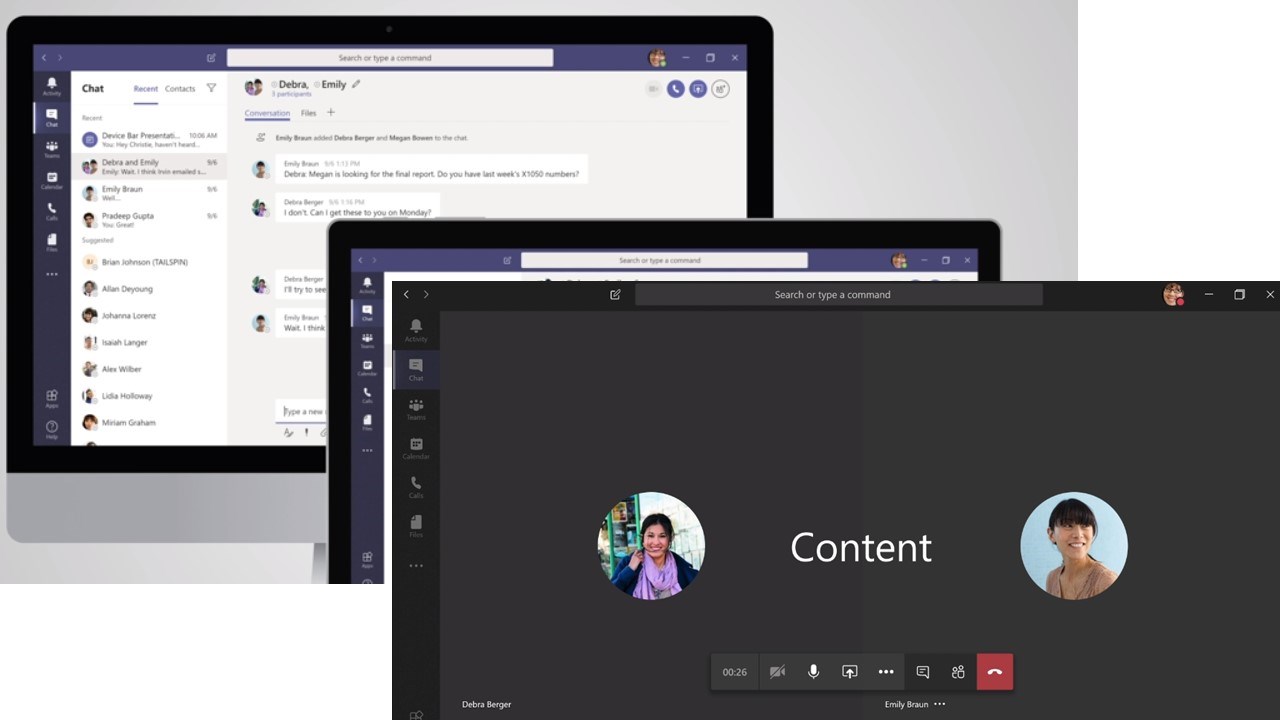1280x720 pixels.
Task: Open more options next to Emily Braun's name
Action: point(939,704)
